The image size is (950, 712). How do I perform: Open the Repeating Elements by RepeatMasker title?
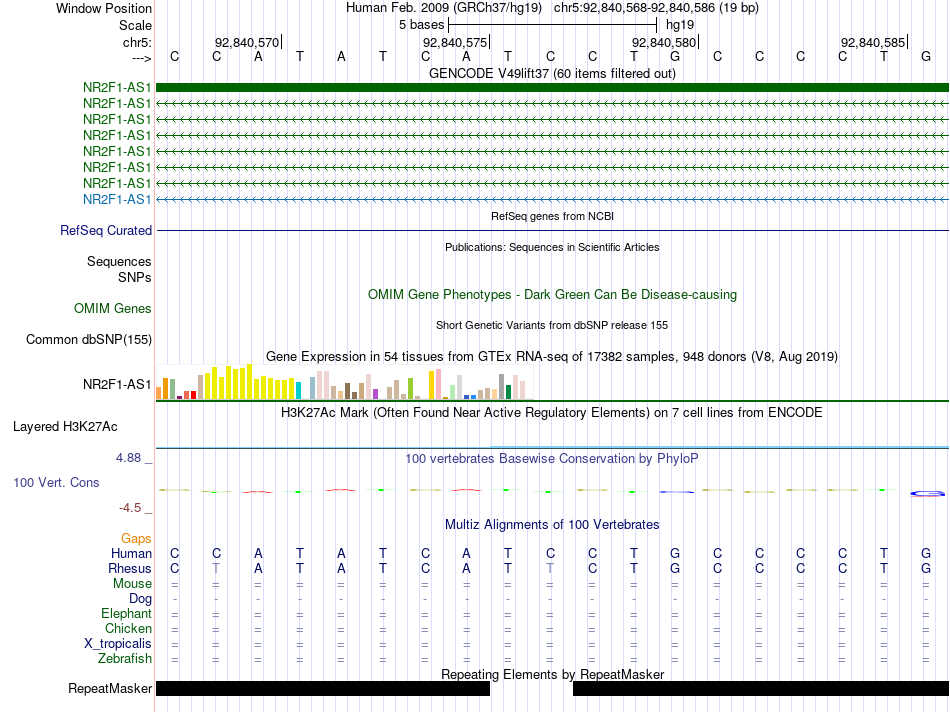click(x=552, y=674)
